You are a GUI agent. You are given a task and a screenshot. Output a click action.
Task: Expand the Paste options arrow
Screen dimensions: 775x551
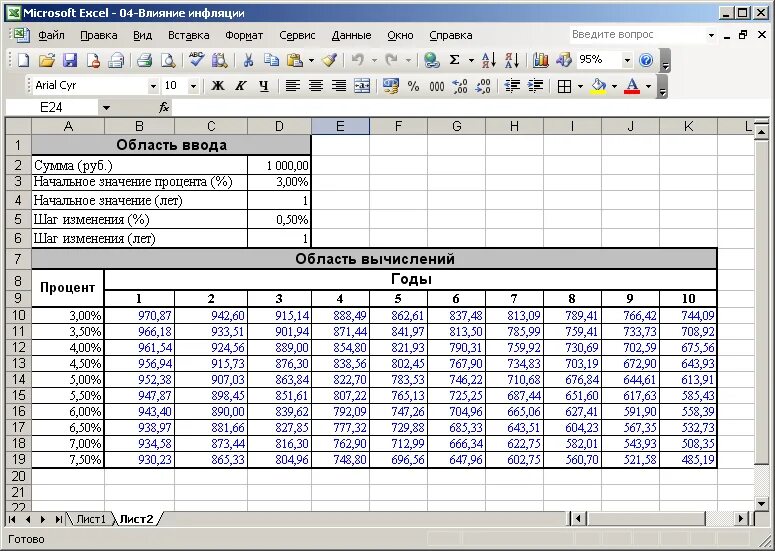click(311, 60)
